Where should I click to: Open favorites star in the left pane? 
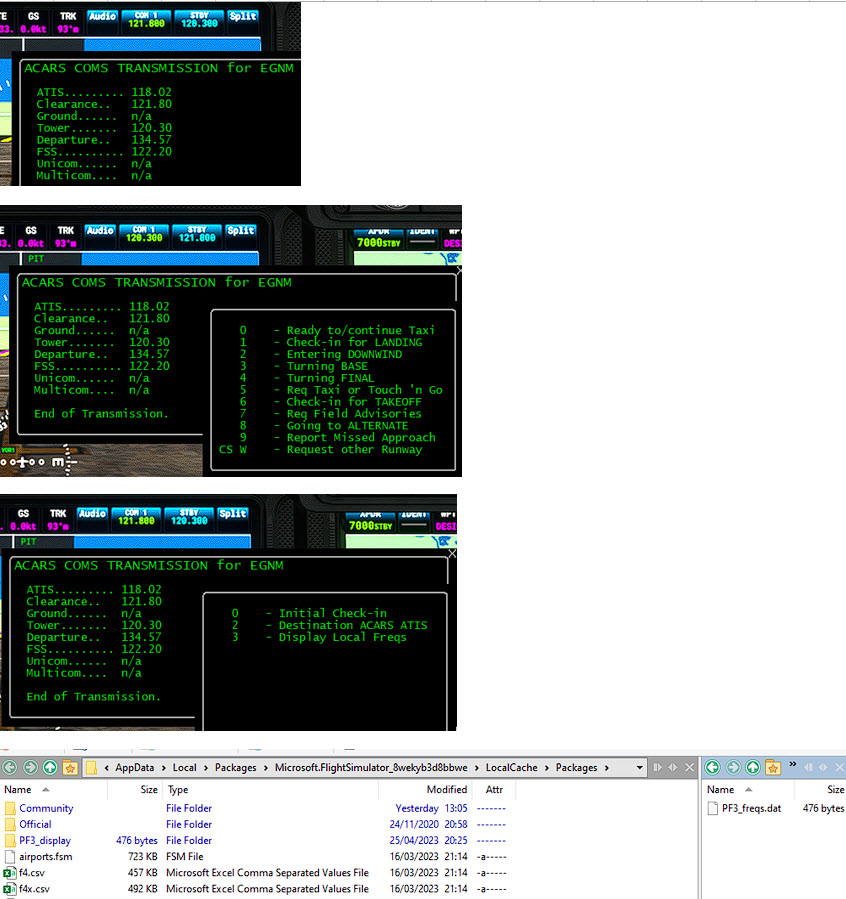coord(70,767)
